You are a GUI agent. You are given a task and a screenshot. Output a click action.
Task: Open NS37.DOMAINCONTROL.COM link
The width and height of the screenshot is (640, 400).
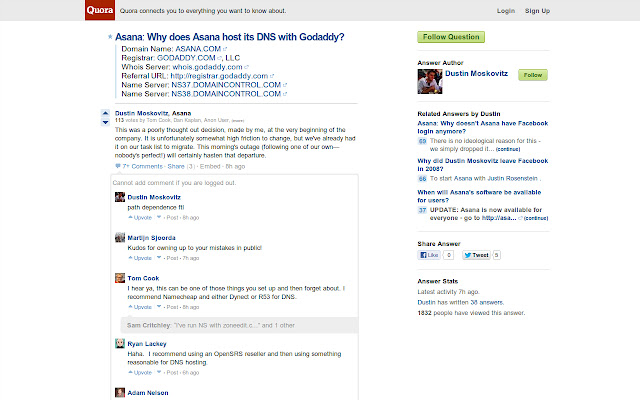[226, 85]
